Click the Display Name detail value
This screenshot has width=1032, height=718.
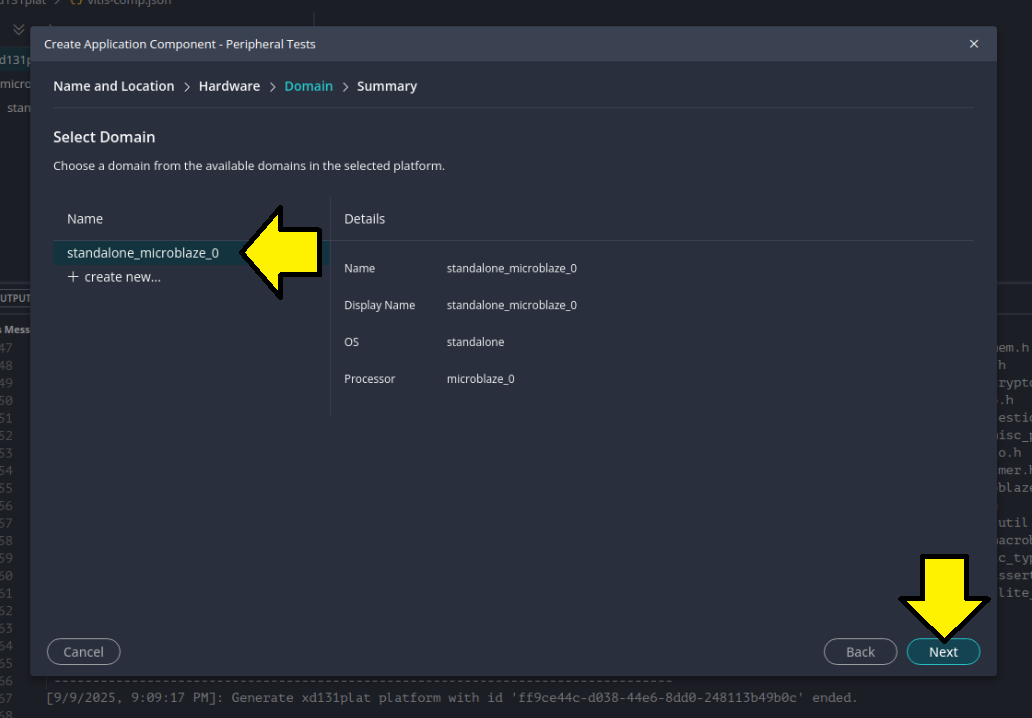511,305
